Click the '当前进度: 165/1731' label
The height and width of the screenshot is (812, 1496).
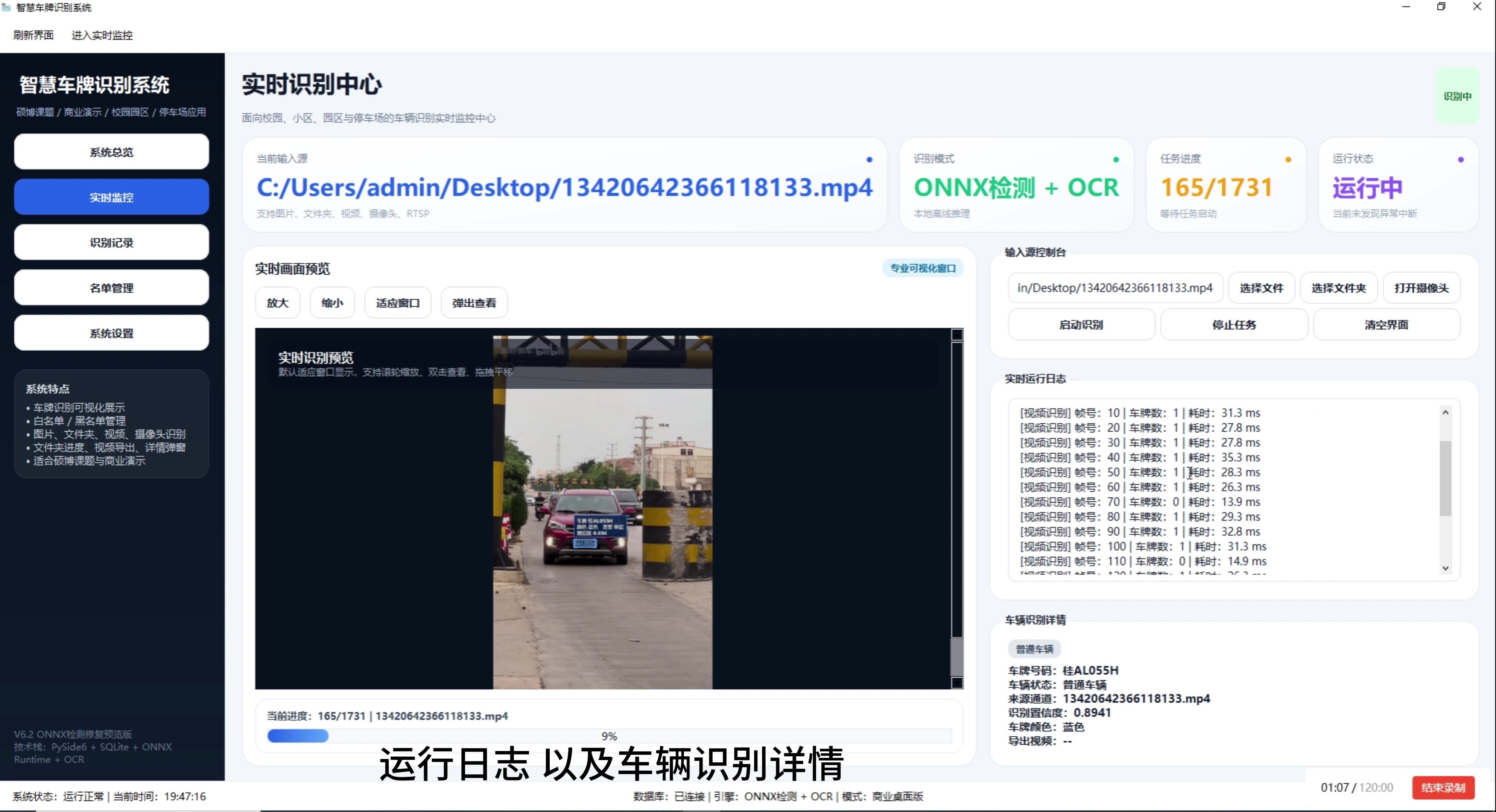[x=316, y=716]
